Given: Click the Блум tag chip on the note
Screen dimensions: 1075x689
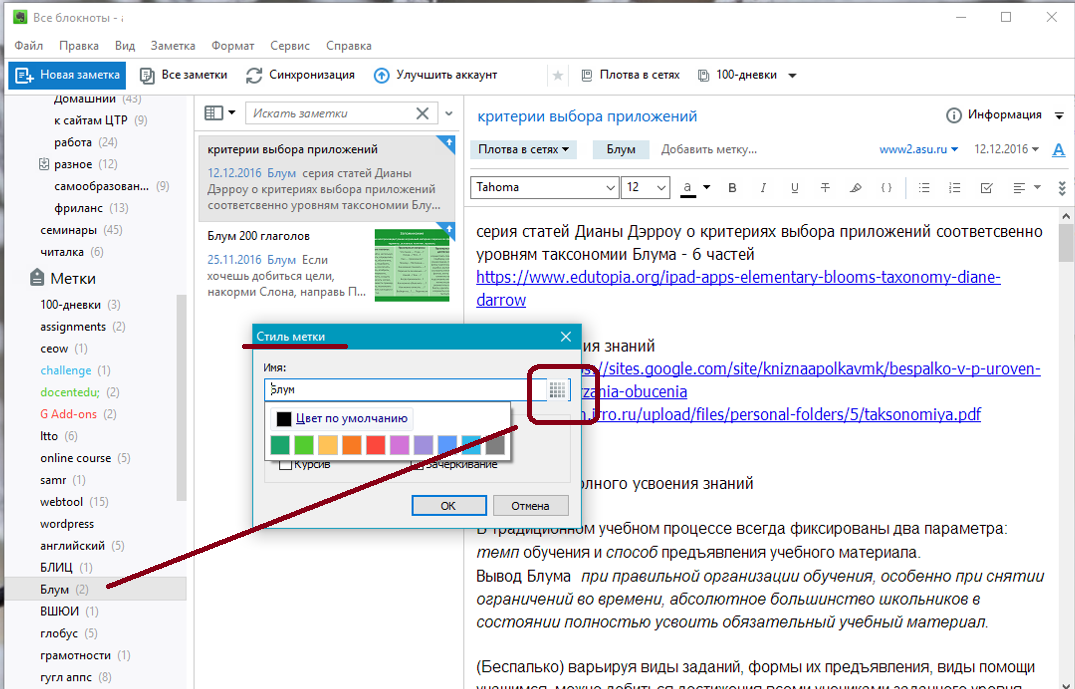Looking at the screenshot, I should click(620, 149).
